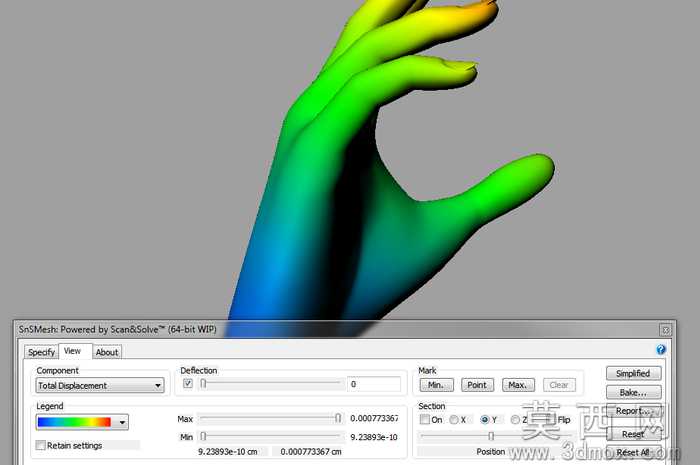Turn on the Section On checkbox
This screenshot has height=465, width=700.
click(x=425, y=419)
